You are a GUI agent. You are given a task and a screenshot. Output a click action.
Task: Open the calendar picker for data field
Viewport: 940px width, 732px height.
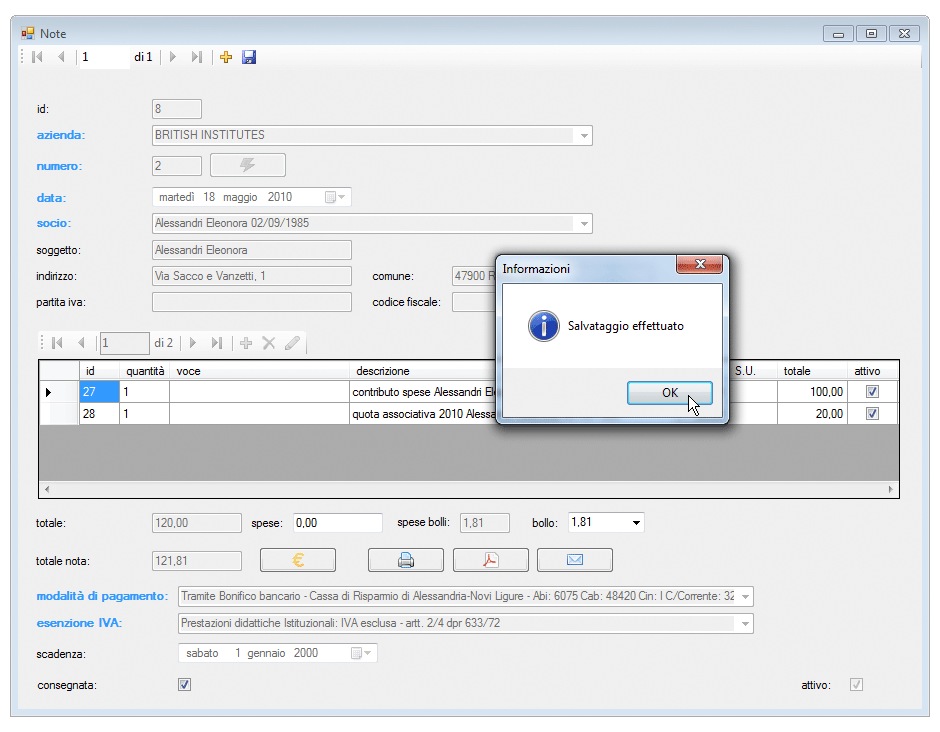pos(335,197)
